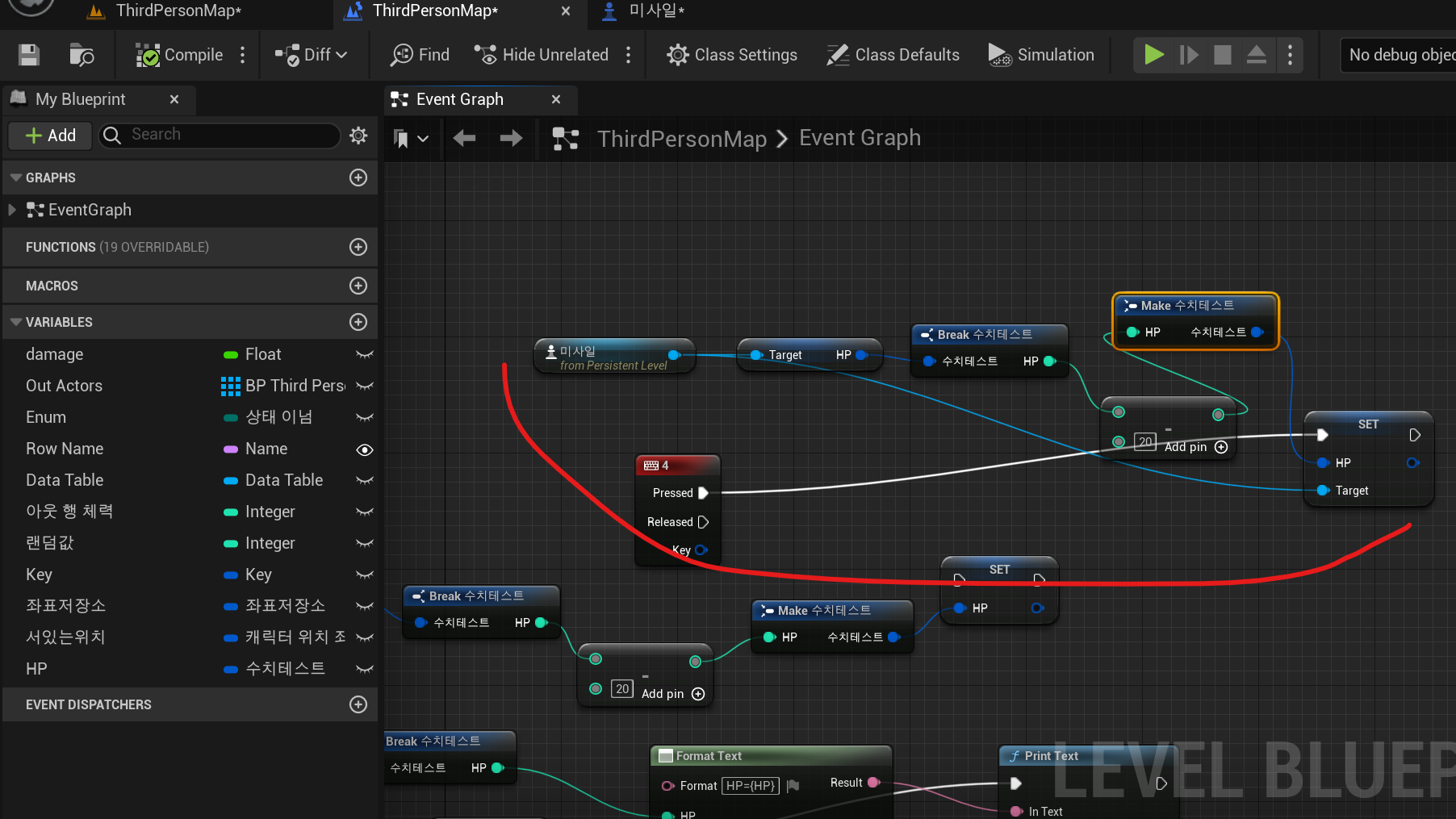Open Find in Content Browser icon
The height and width of the screenshot is (819, 1456).
coord(81,55)
